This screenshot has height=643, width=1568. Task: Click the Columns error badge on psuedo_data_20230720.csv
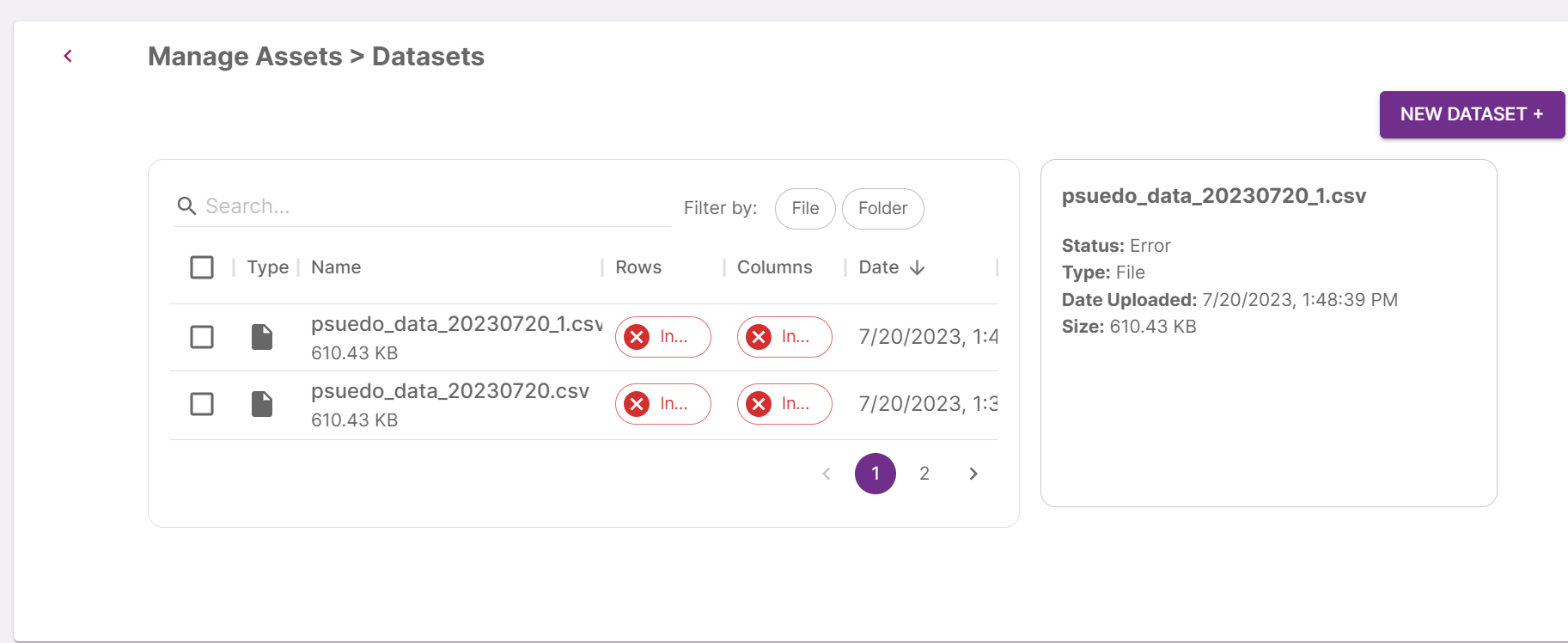click(784, 404)
